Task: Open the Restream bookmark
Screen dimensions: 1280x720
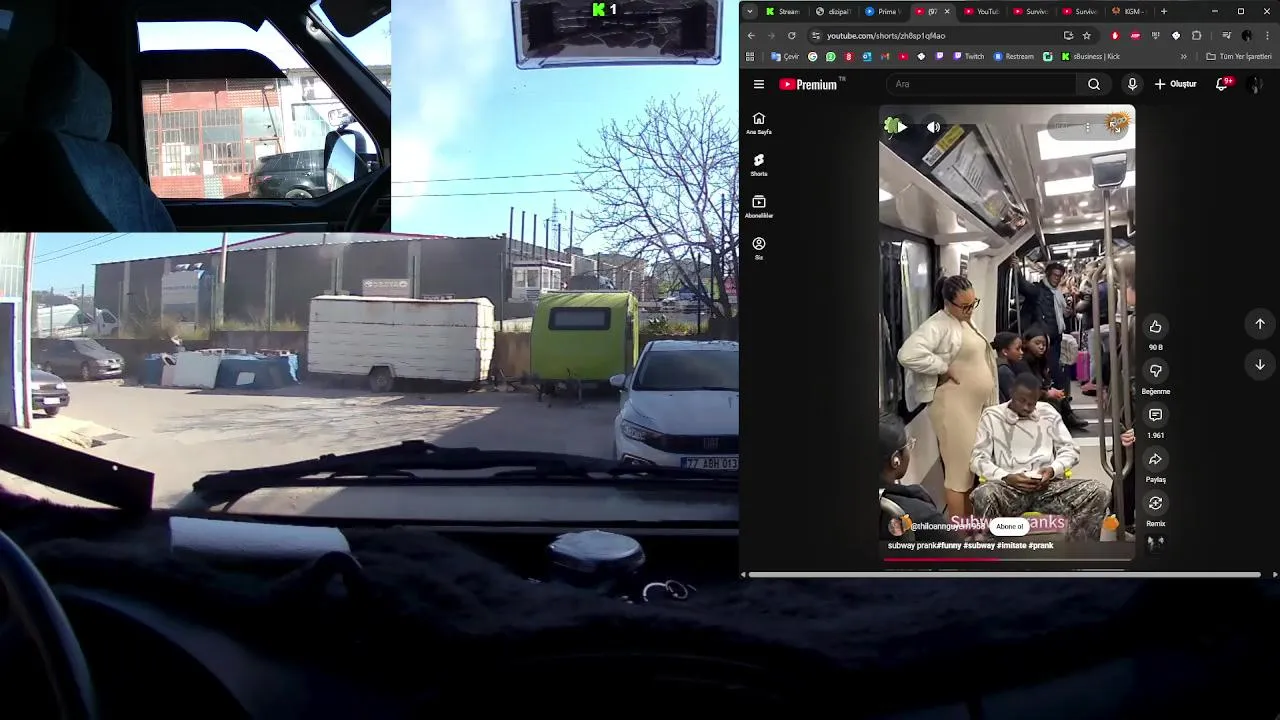Action: tap(1013, 57)
